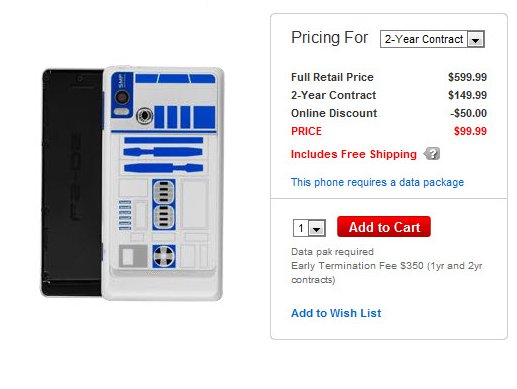Image resolution: width=517 pixels, height=389 pixels.
Task: Click the quantity selector's down arrow
Action: click(x=317, y=228)
